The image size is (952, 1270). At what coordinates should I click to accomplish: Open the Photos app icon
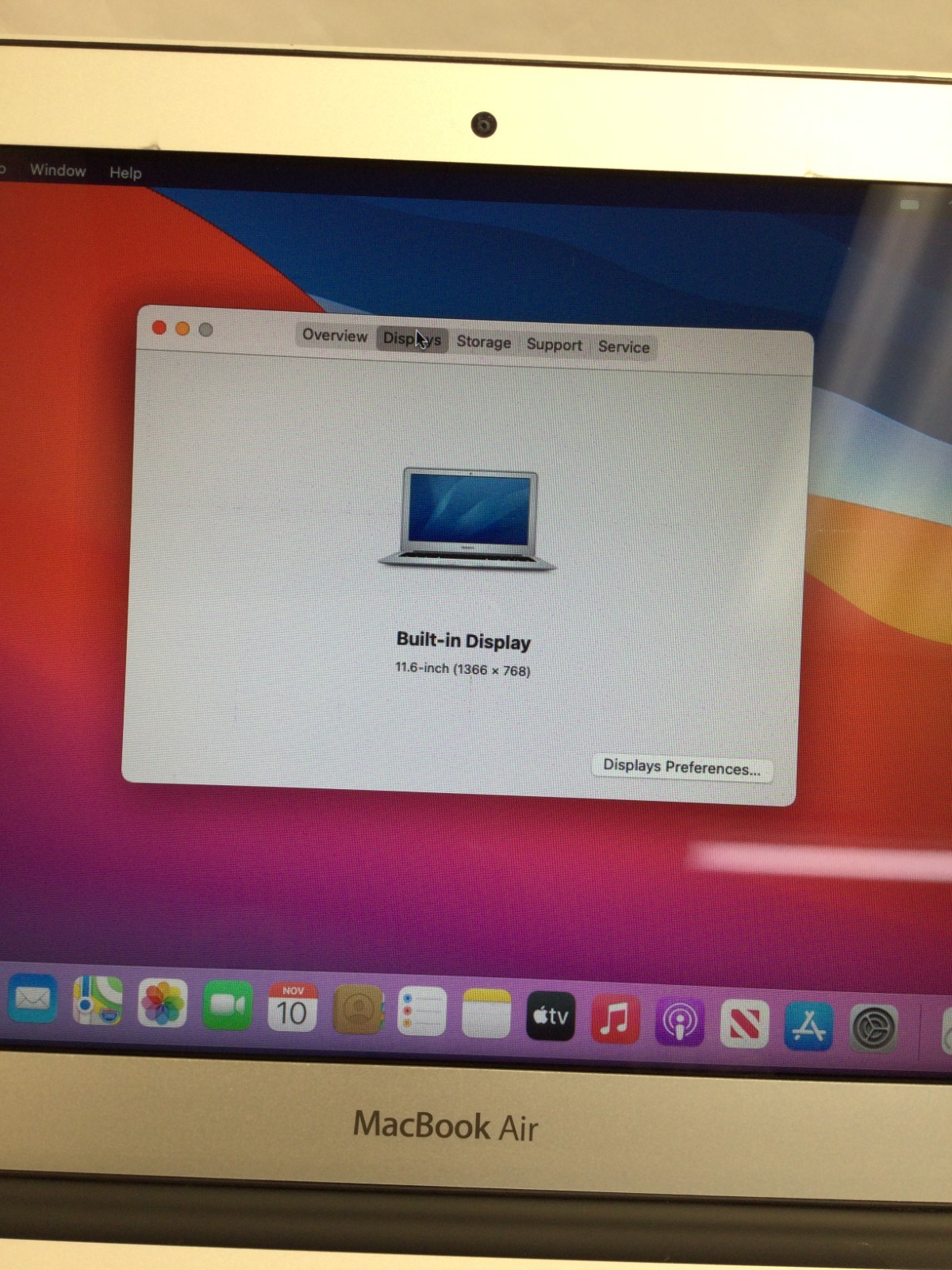162,1003
